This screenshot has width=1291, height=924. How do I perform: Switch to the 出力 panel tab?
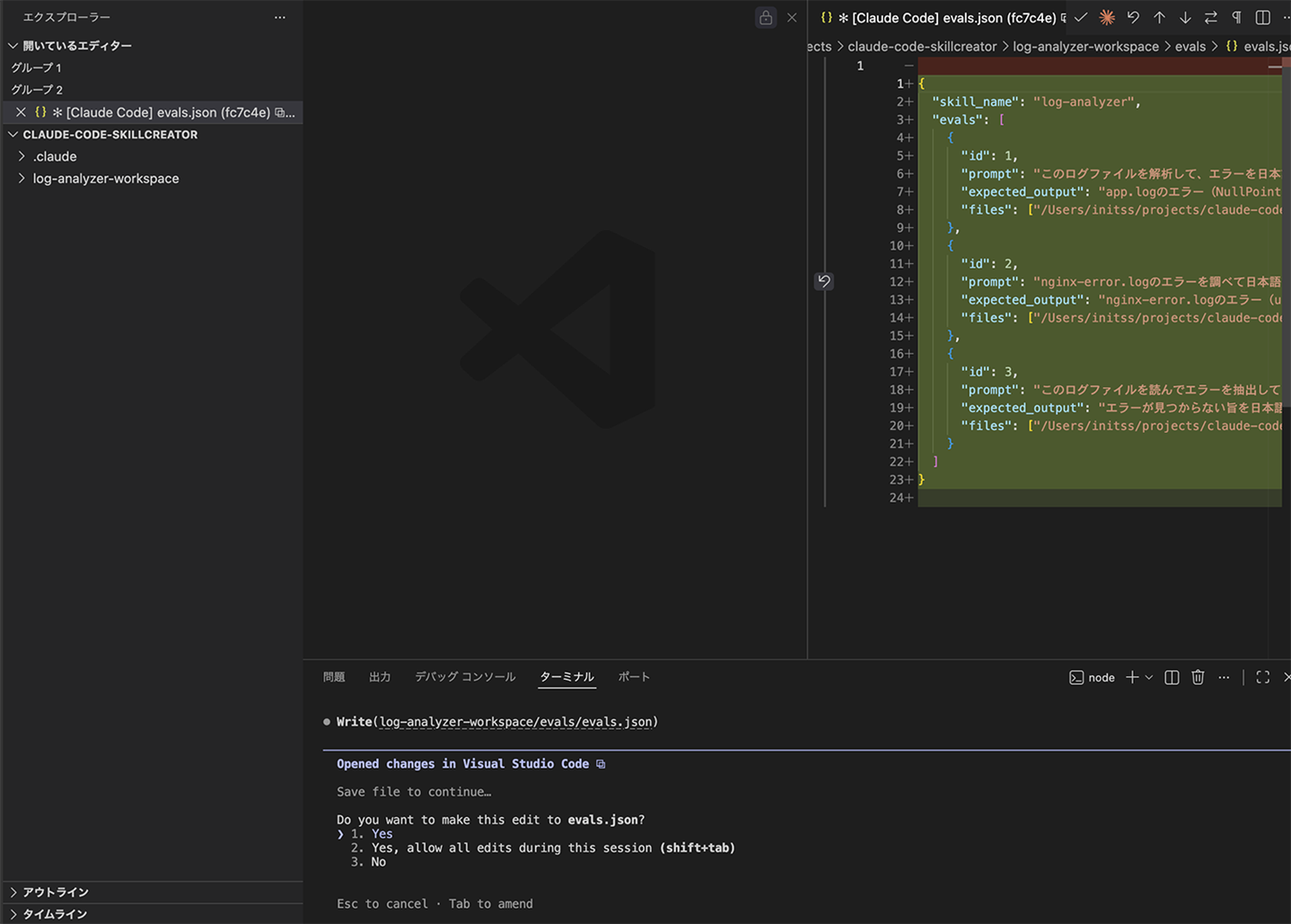380,677
